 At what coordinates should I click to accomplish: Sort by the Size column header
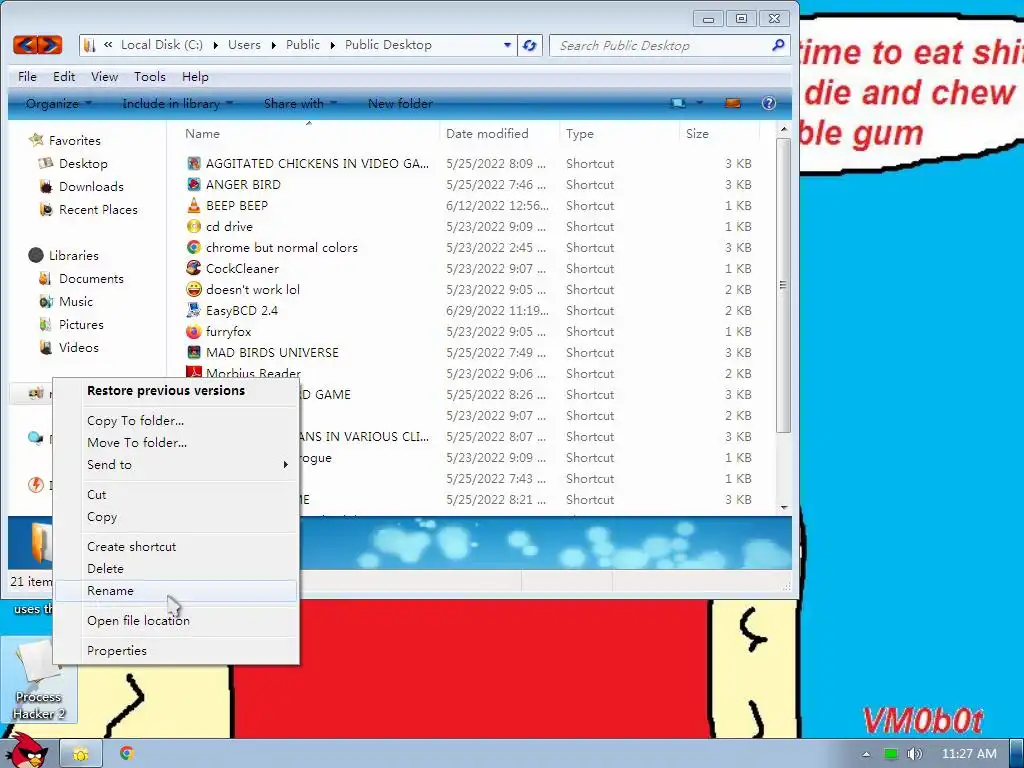719,133
